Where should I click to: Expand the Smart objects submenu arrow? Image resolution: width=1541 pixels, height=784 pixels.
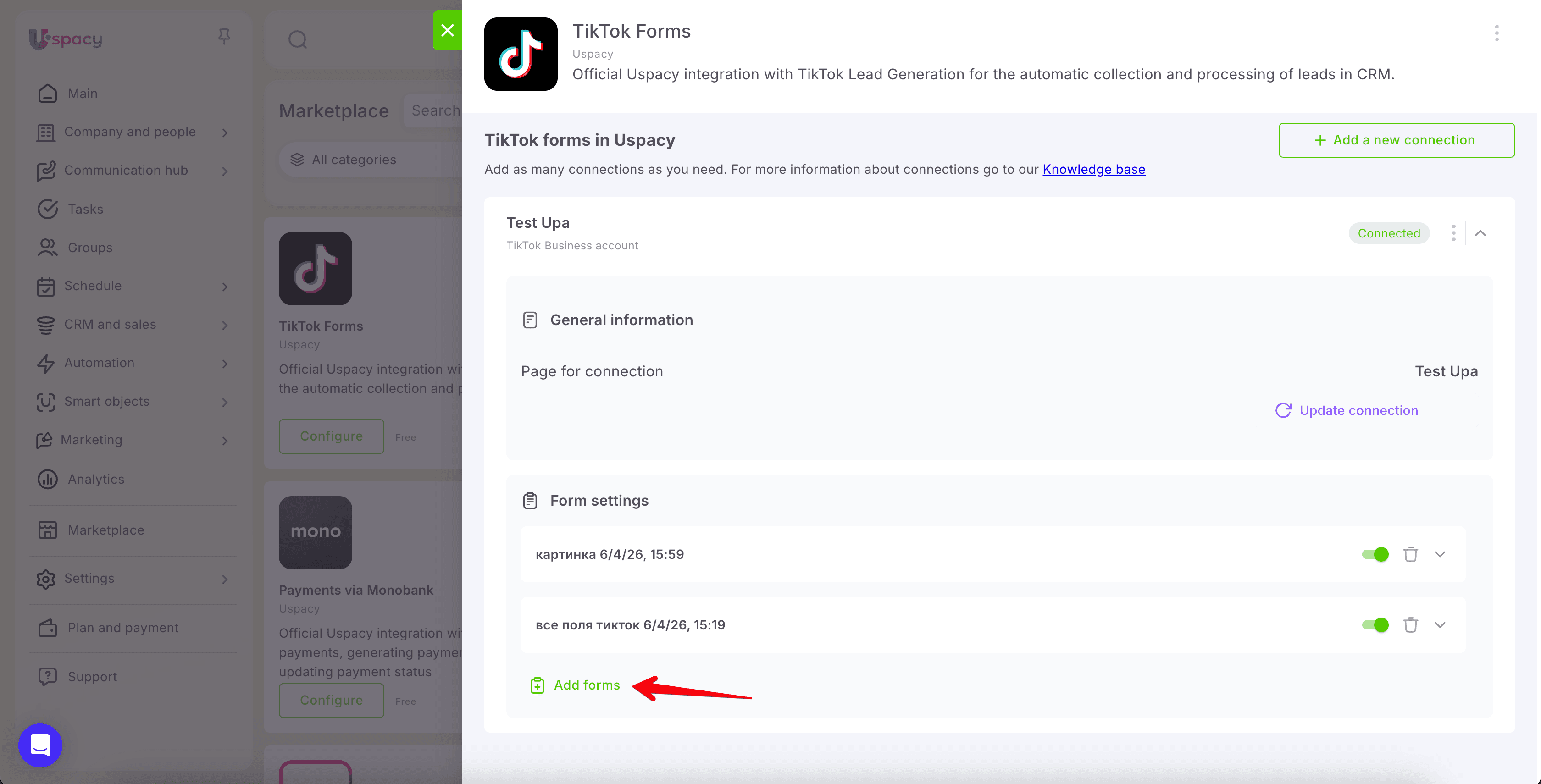click(225, 402)
